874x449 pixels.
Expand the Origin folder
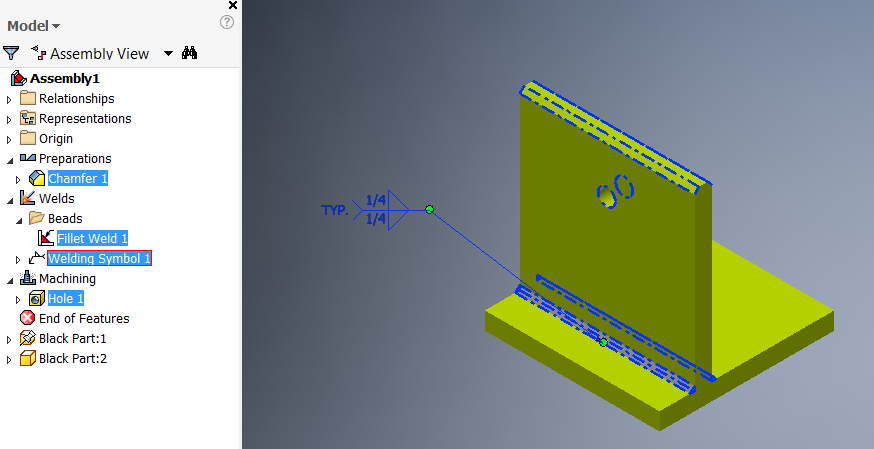9,140
